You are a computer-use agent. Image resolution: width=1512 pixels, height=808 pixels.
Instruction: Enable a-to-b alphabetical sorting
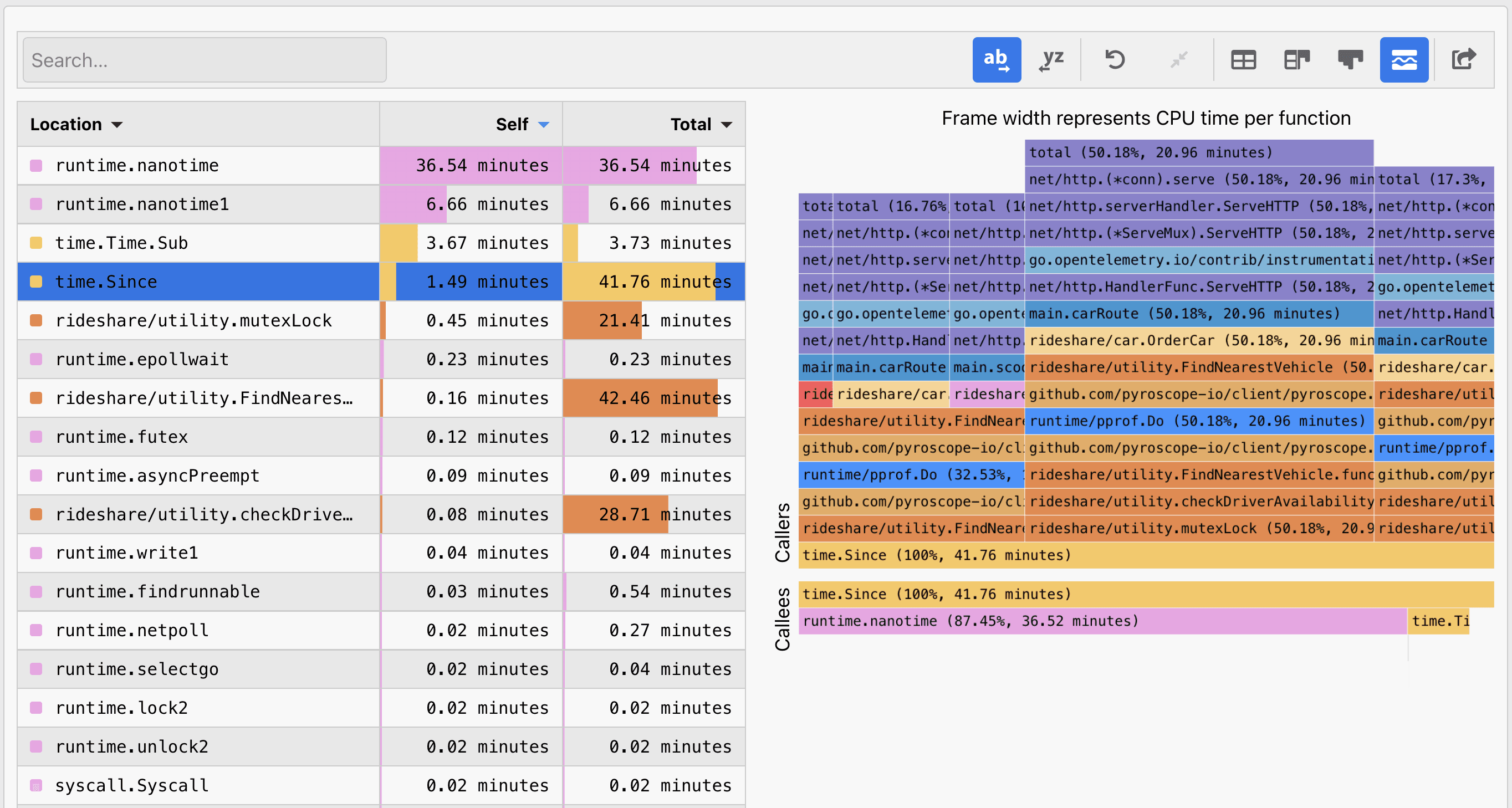pos(997,59)
